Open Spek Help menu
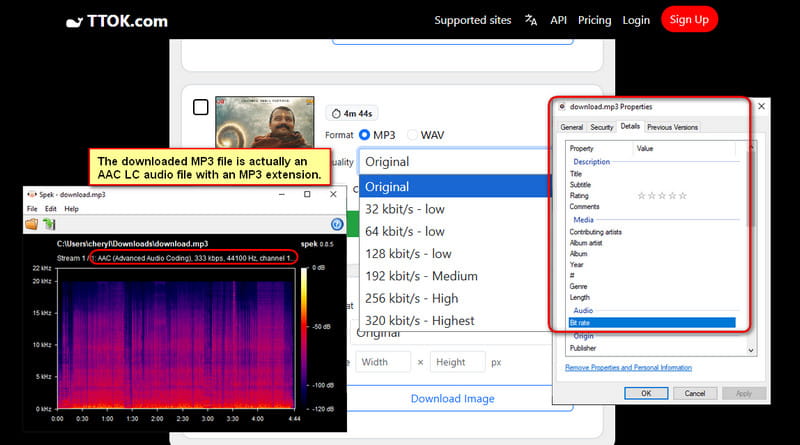This screenshot has width=800, height=445. [x=71, y=209]
